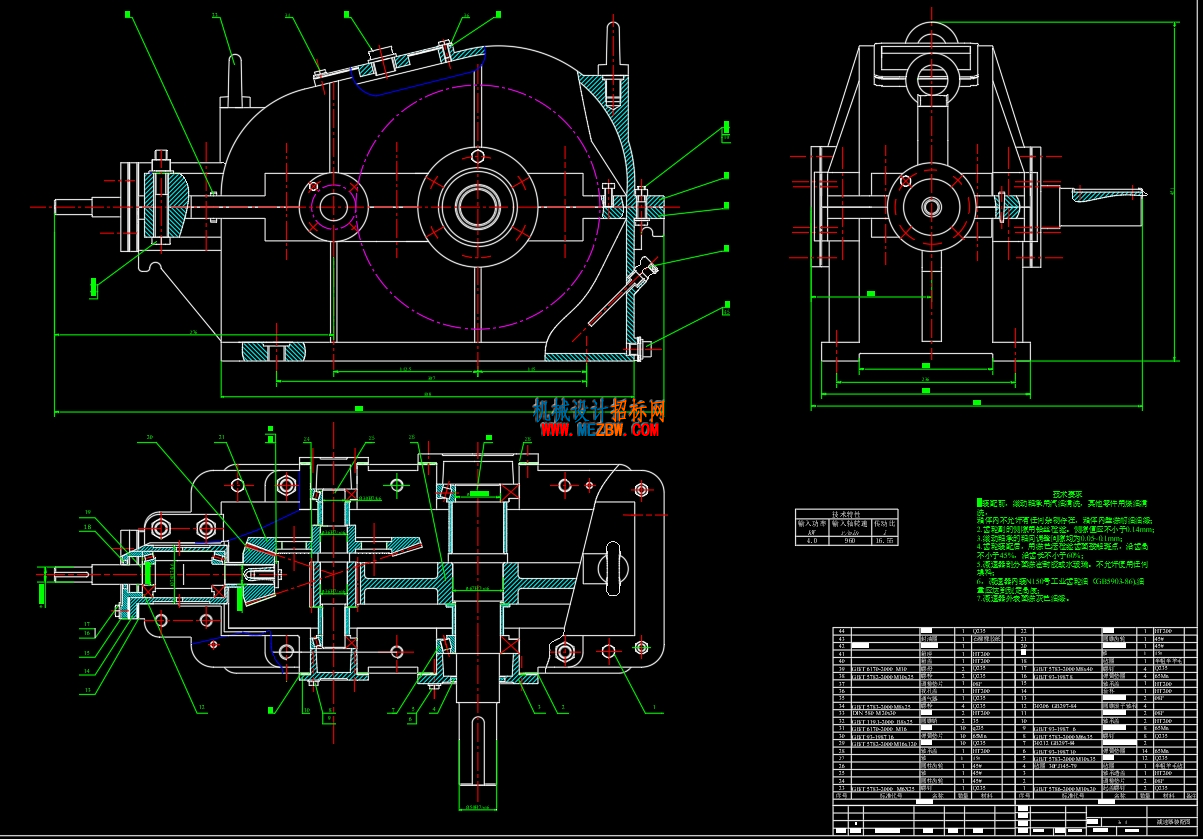Select the magenta pitch circle of large gear
This screenshot has height=839, width=1203.
[x=477, y=206]
